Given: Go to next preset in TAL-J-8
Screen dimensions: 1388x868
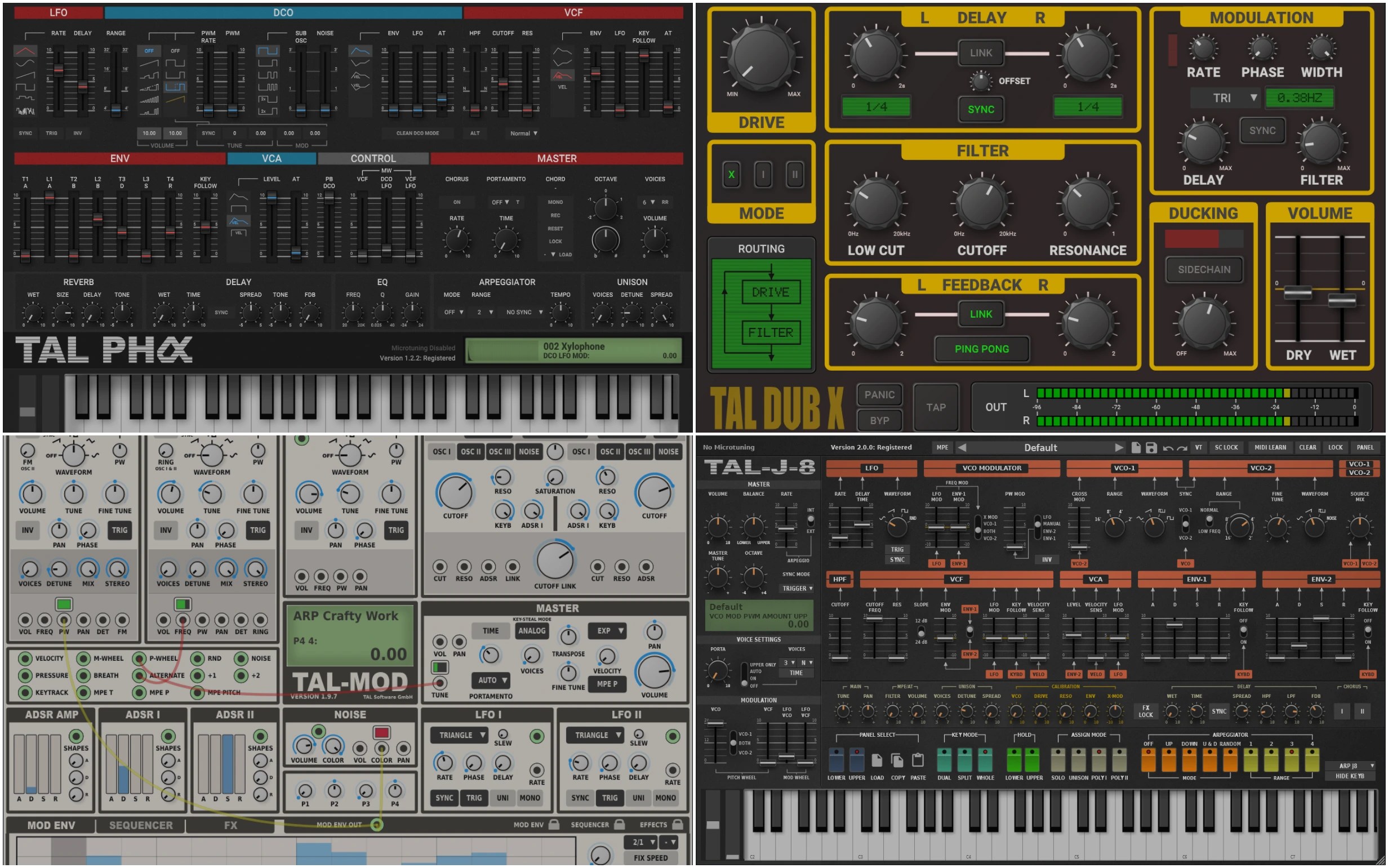Looking at the screenshot, I should 1119,447.
